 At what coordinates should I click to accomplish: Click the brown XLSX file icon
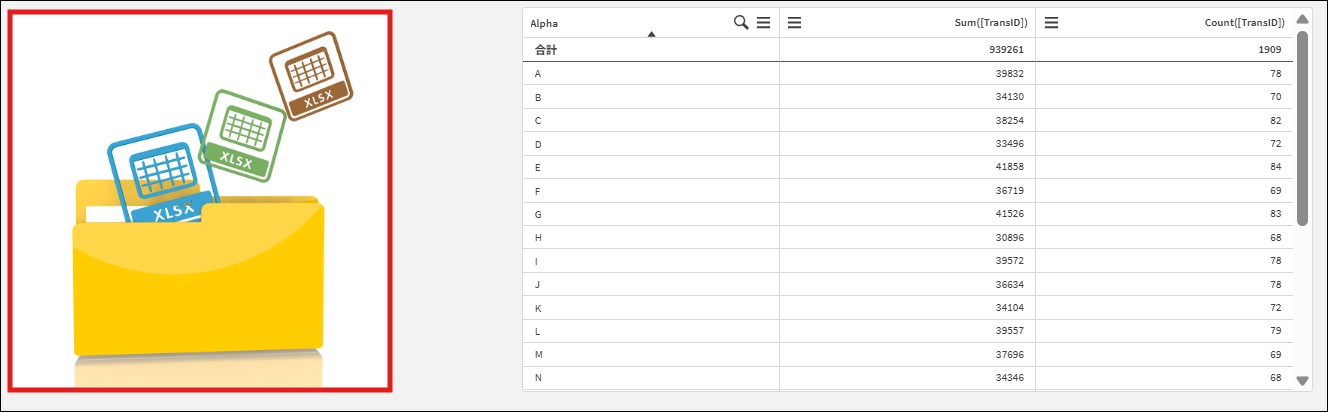click(x=313, y=74)
